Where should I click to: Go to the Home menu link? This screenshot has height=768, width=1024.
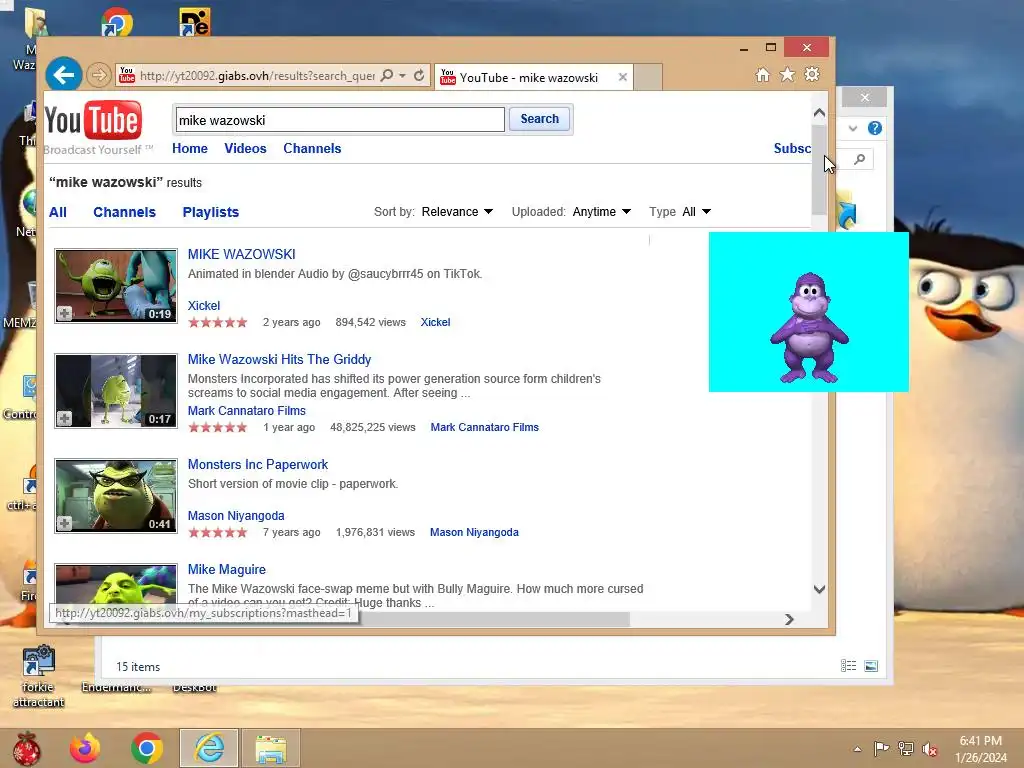coord(189,148)
